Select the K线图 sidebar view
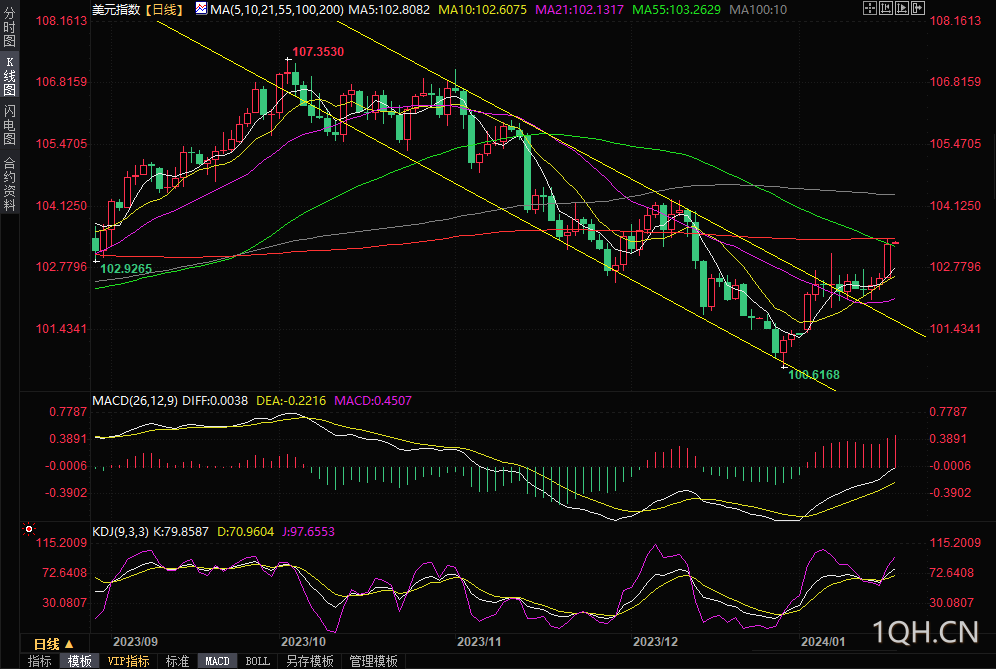Viewport: 996px width, 669px height. (x=9, y=76)
